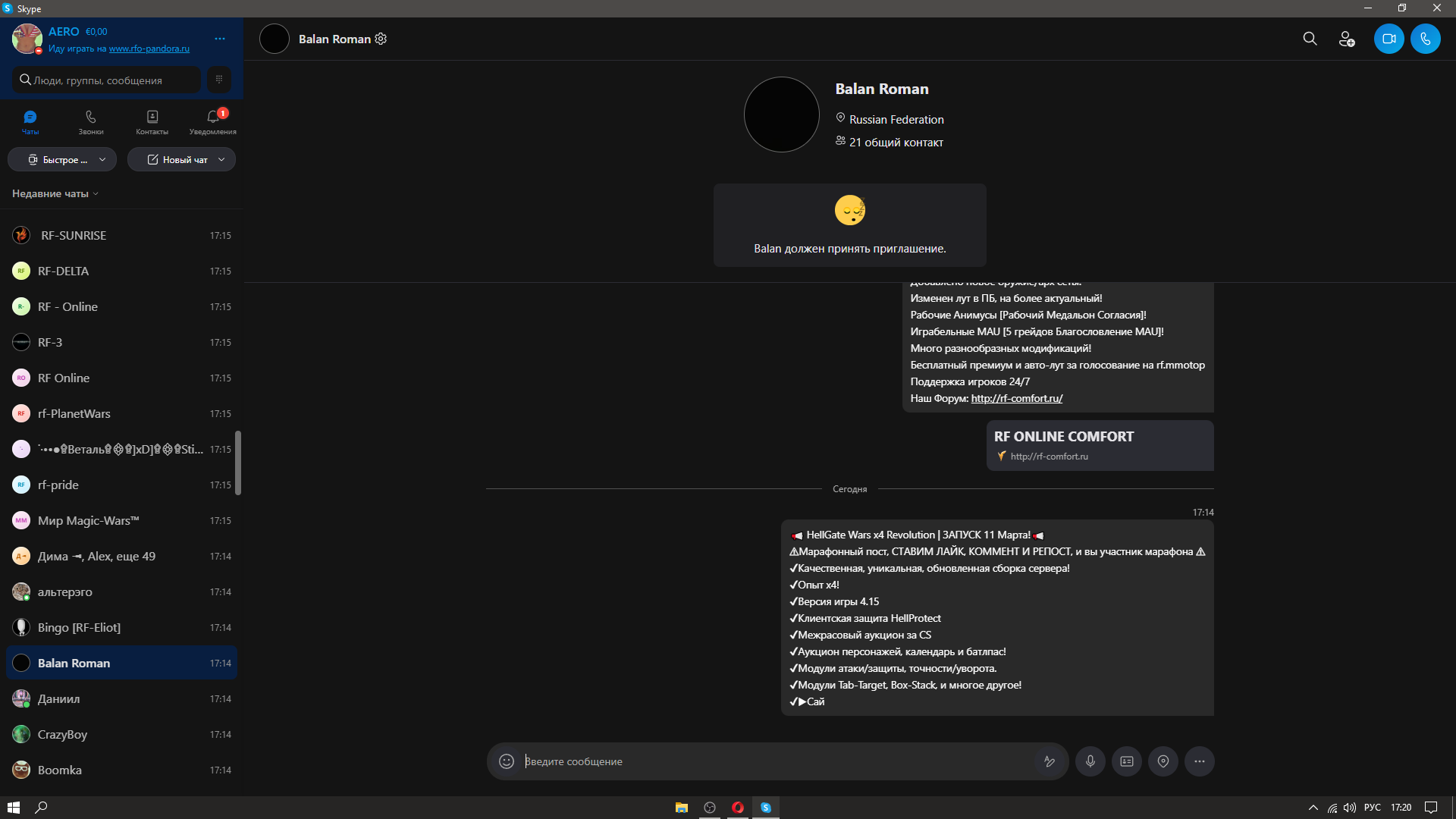Click the Skype taskbar icon
The width and height of the screenshot is (1456, 819).
point(766,808)
